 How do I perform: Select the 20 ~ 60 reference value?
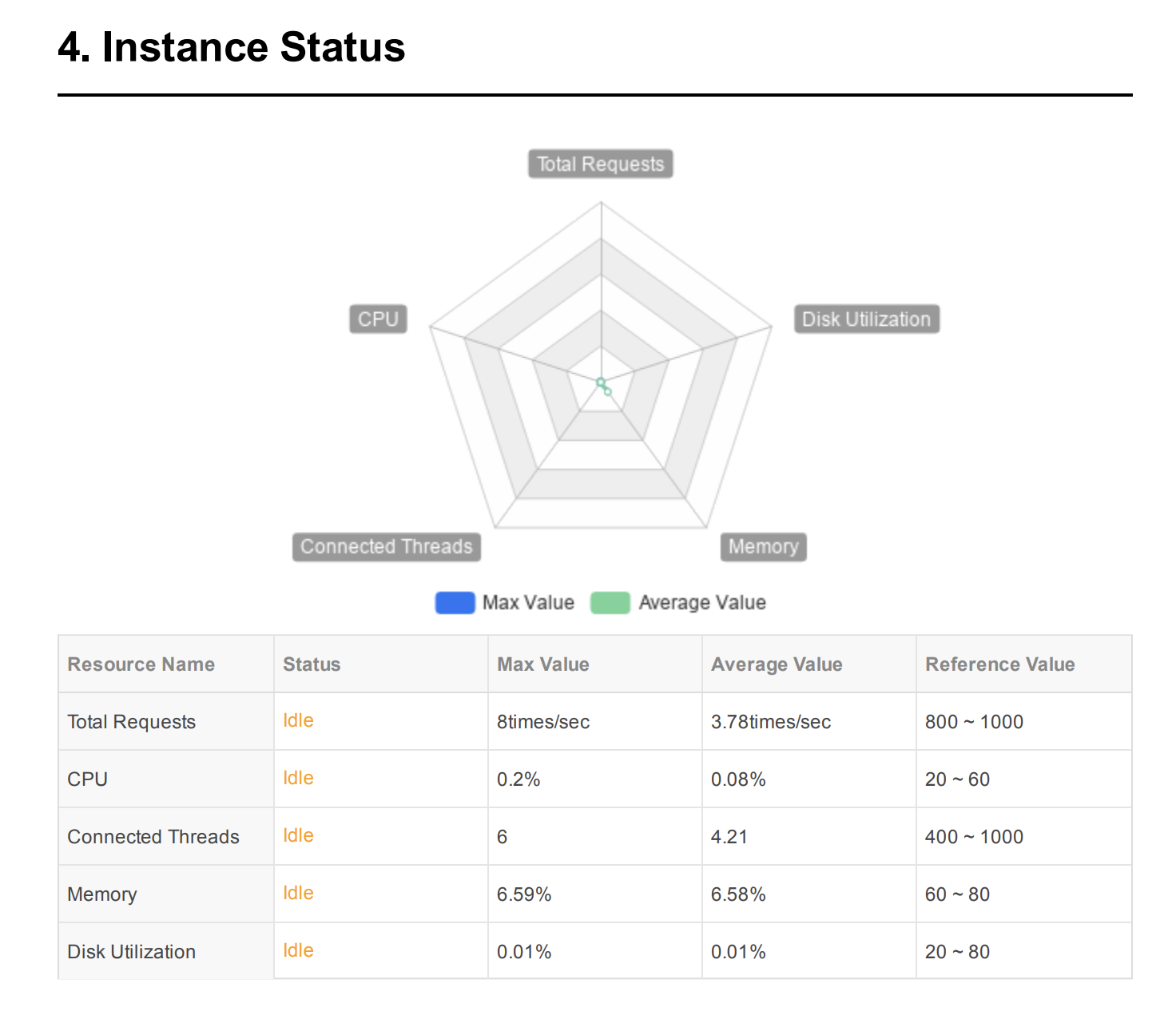click(957, 779)
